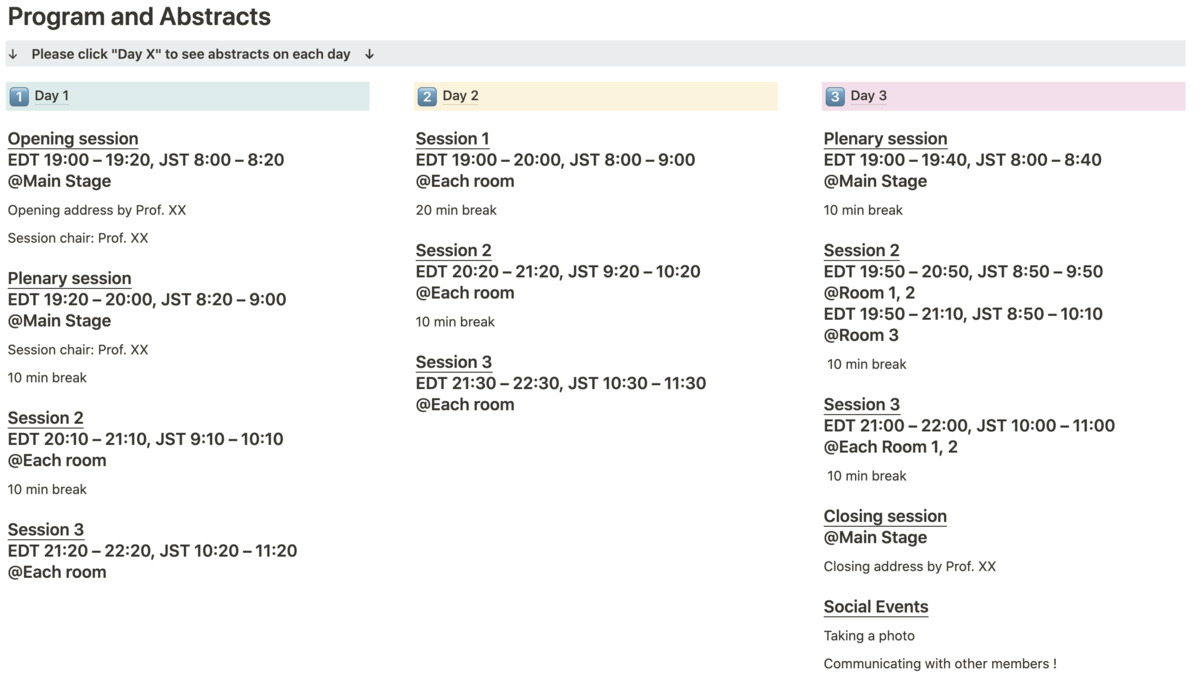Click the down arrow after 'on each day'
This screenshot has width=1200, height=677.
369,54
